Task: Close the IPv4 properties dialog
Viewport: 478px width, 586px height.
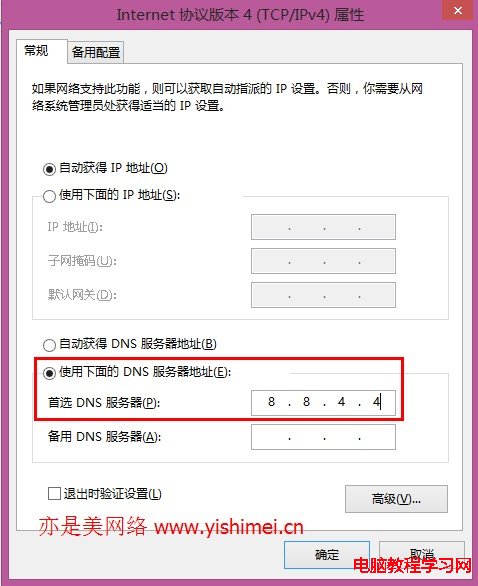Action: pos(458,10)
